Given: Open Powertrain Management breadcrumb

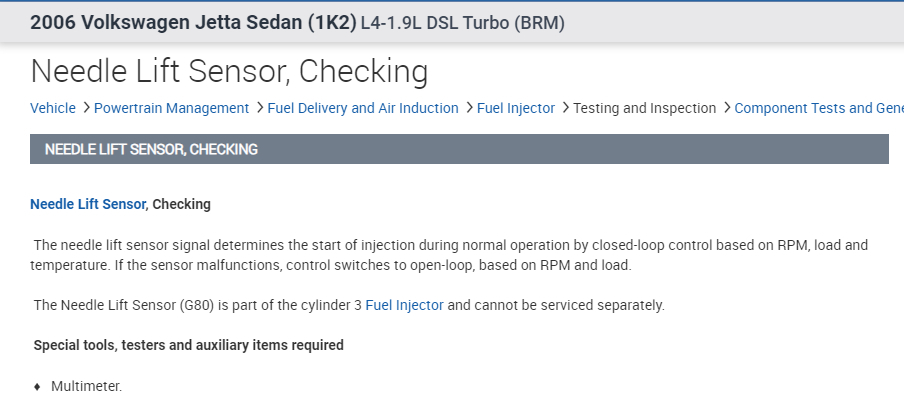Looking at the screenshot, I should coord(172,108).
